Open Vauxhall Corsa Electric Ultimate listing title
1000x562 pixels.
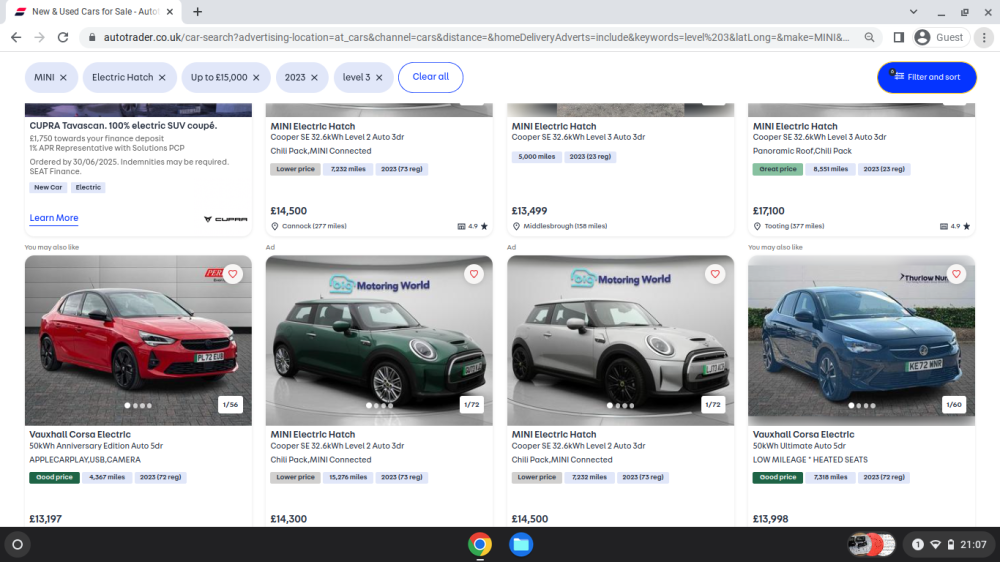803,434
